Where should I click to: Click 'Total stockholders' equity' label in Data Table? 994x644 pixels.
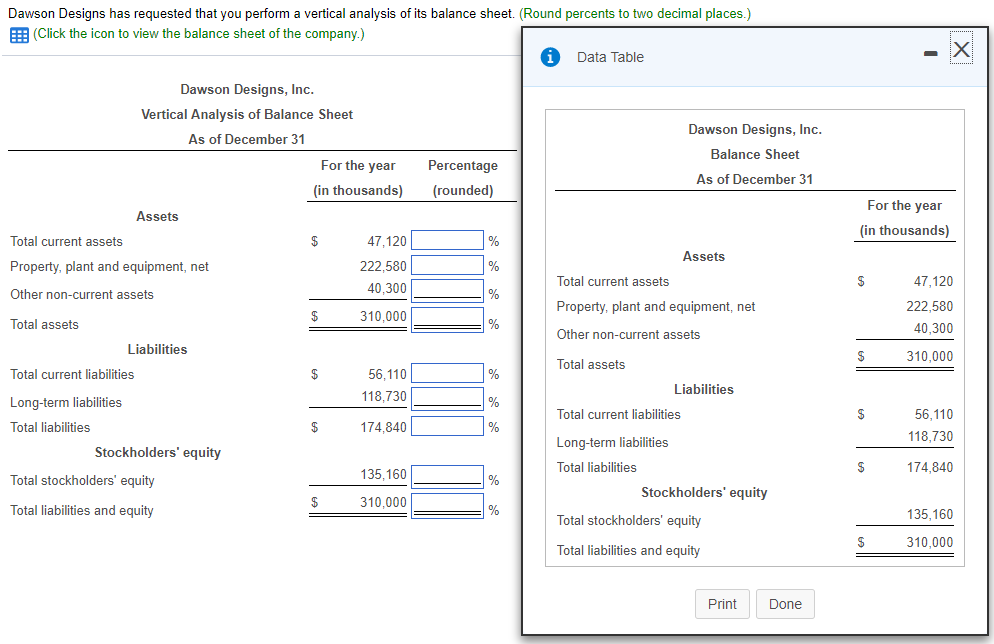click(x=629, y=520)
